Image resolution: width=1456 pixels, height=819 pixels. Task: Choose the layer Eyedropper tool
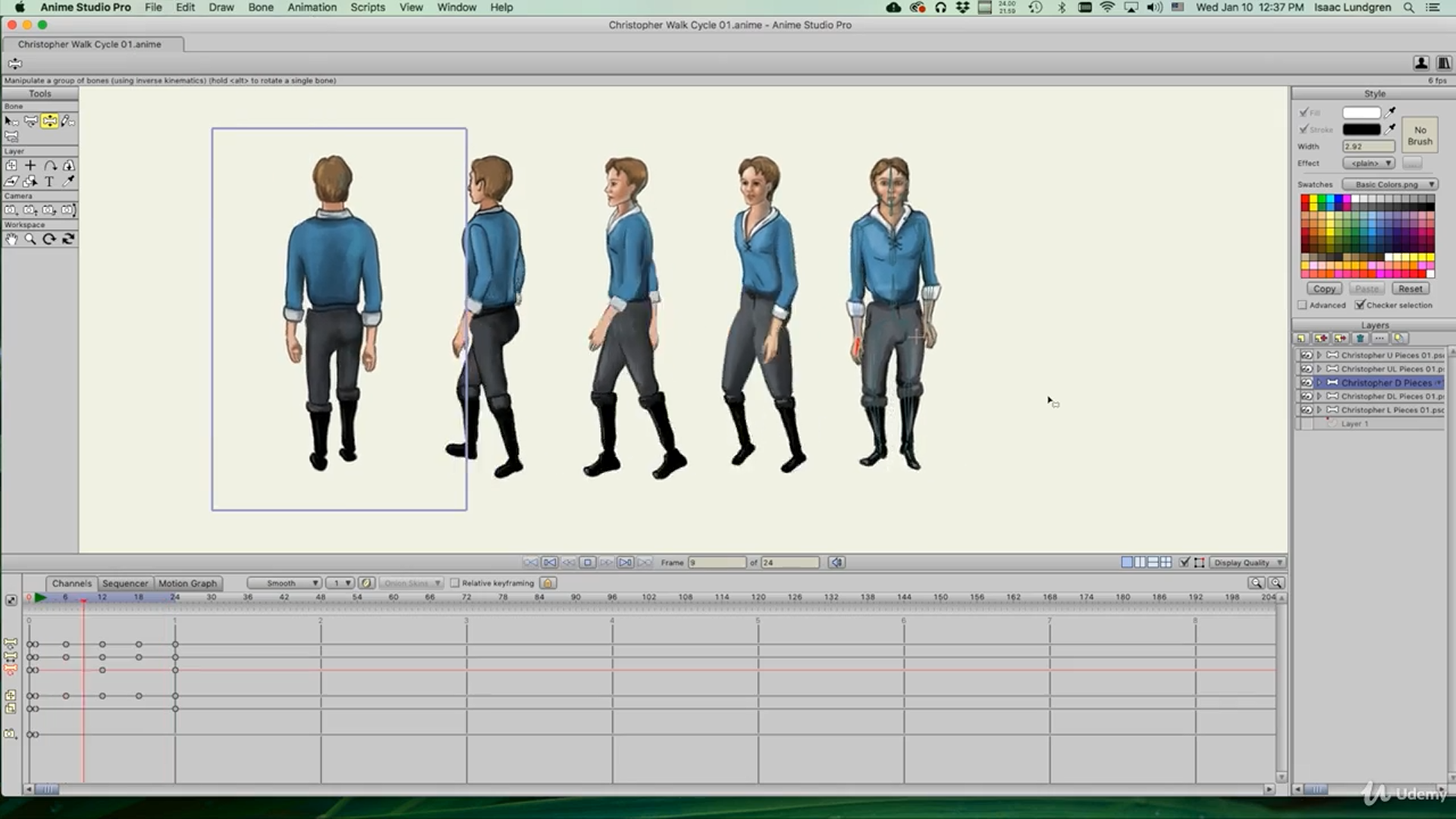[68, 181]
